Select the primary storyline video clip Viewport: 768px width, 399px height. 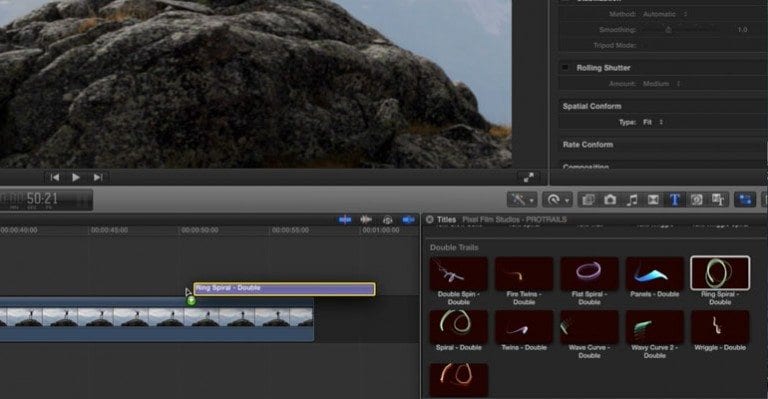157,320
